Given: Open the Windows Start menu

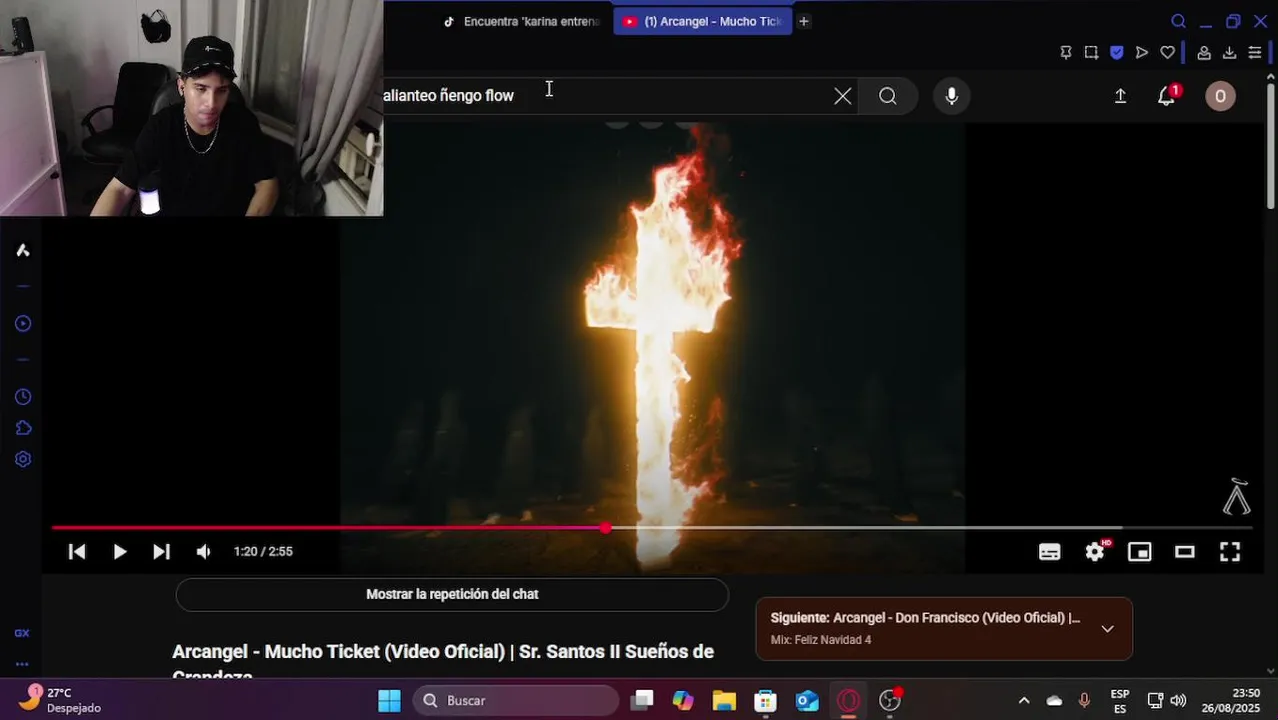Looking at the screenshot, I should coord(389,701).
